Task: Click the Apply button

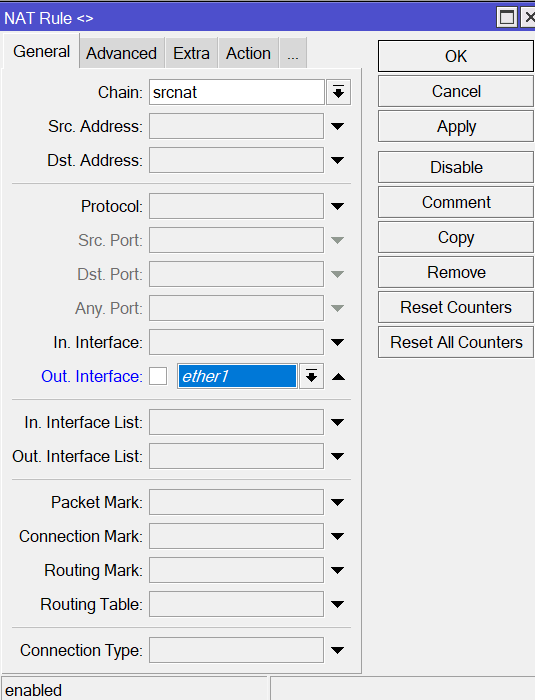Action: point(456,126)
